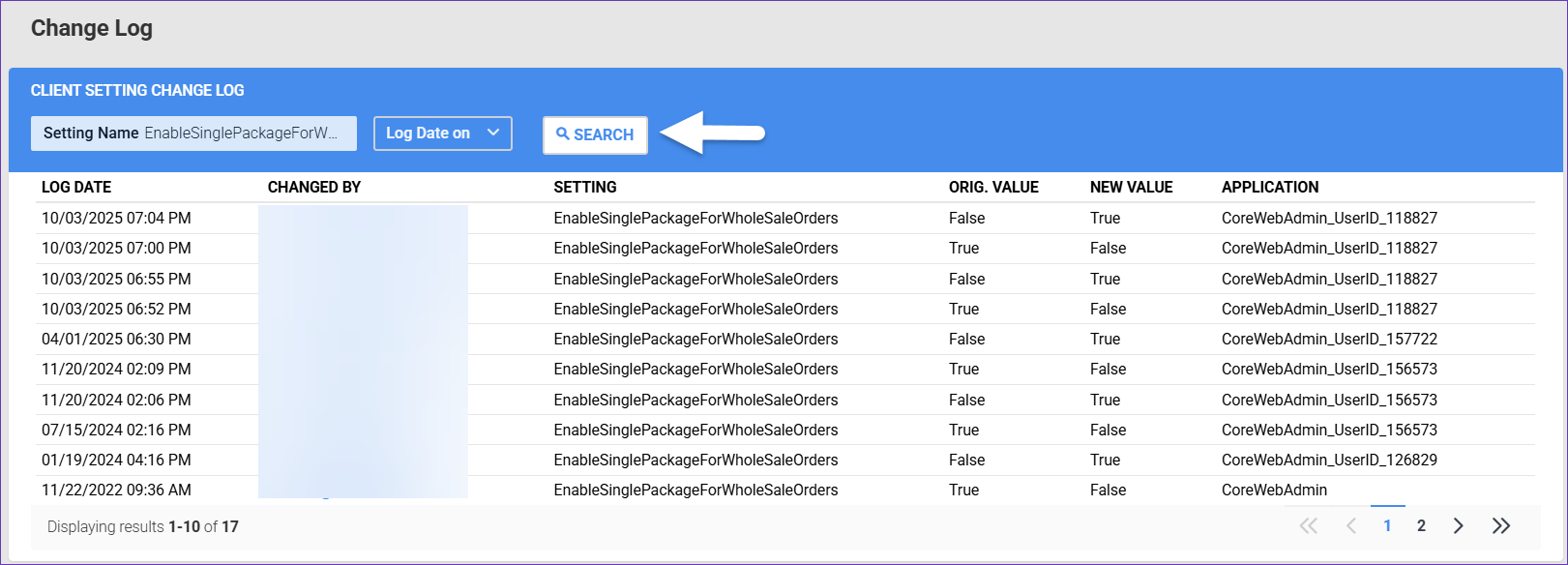Select page 1 in pagination
Screen dimensions: 1568x565
1387,526
